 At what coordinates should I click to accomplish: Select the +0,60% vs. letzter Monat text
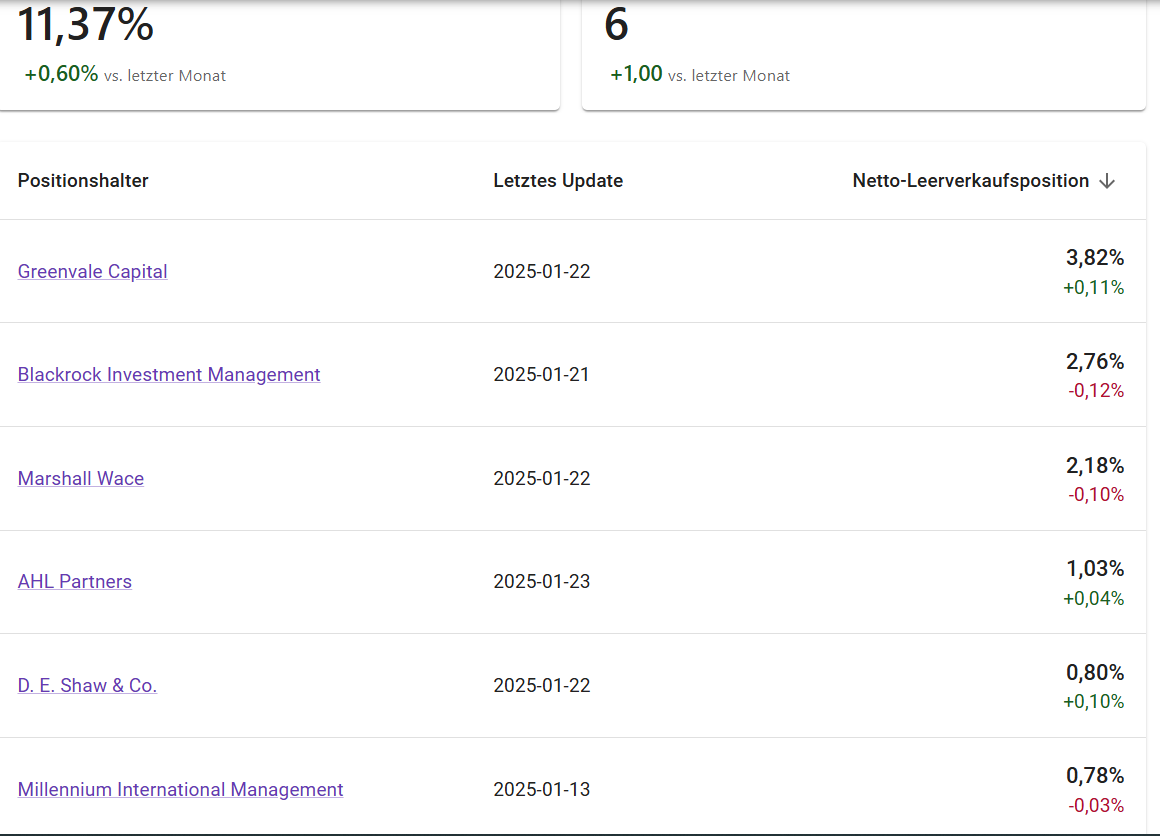point(125,75)
